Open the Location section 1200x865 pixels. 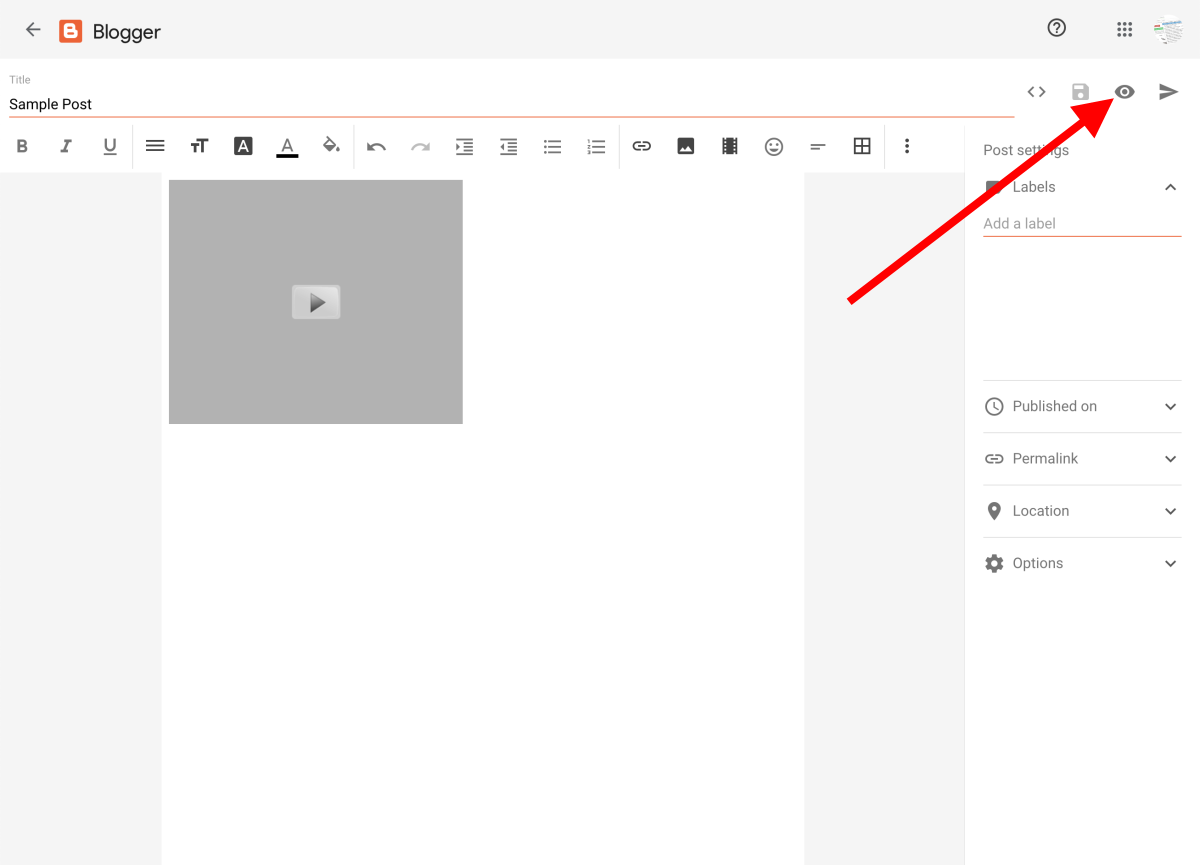click(1082, 511)
